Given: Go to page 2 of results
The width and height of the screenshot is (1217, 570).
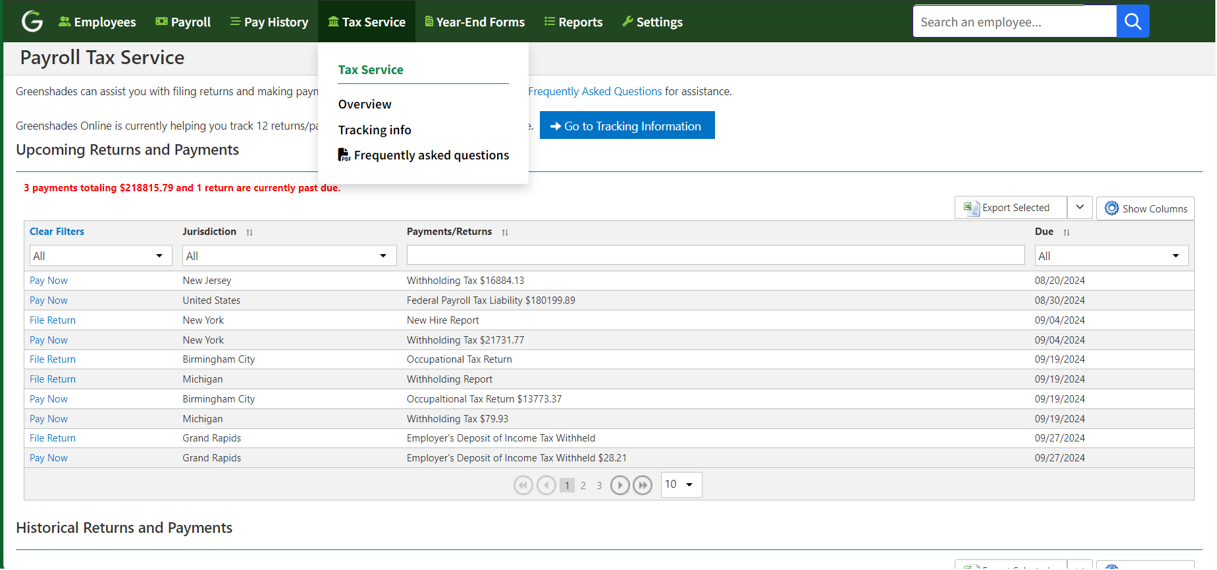Looking at the screenshot, I should [x=583, y=486].
